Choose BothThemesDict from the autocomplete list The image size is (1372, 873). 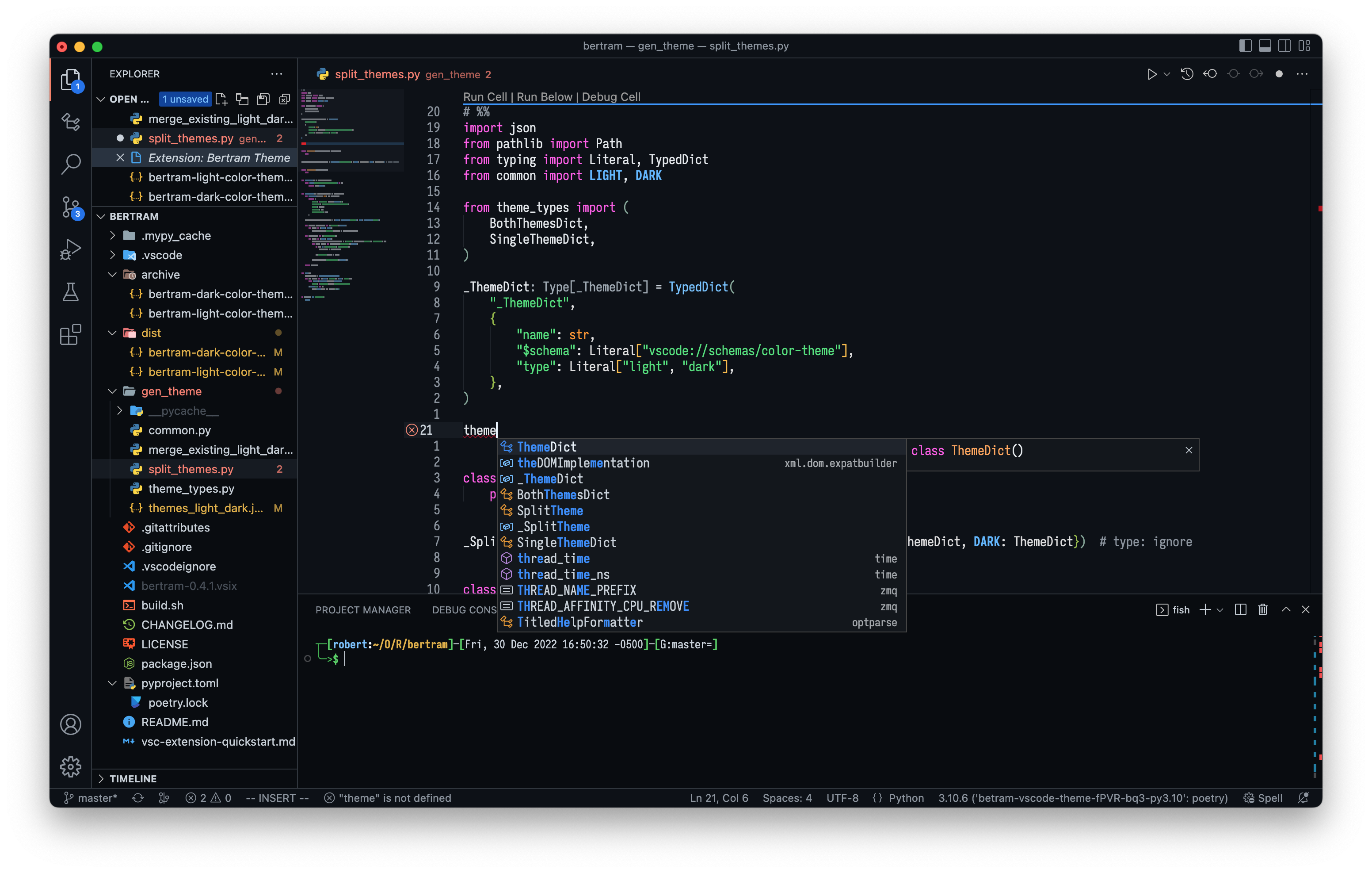[563, 494]
